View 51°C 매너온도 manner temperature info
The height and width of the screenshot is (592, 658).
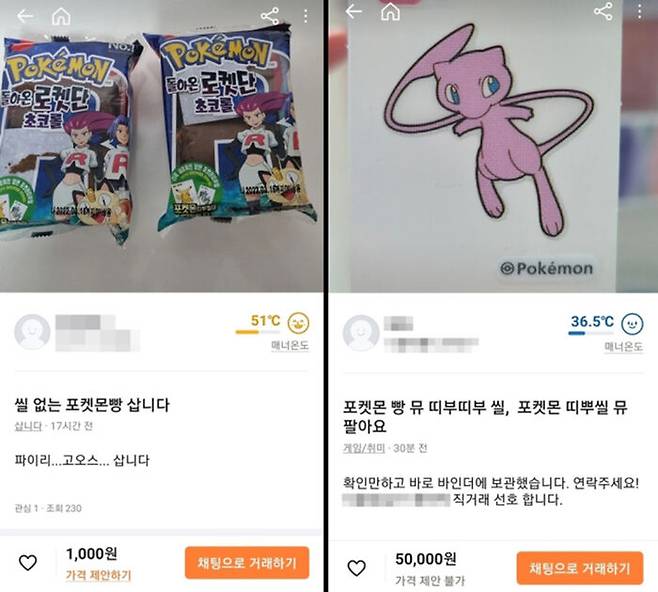290,345
